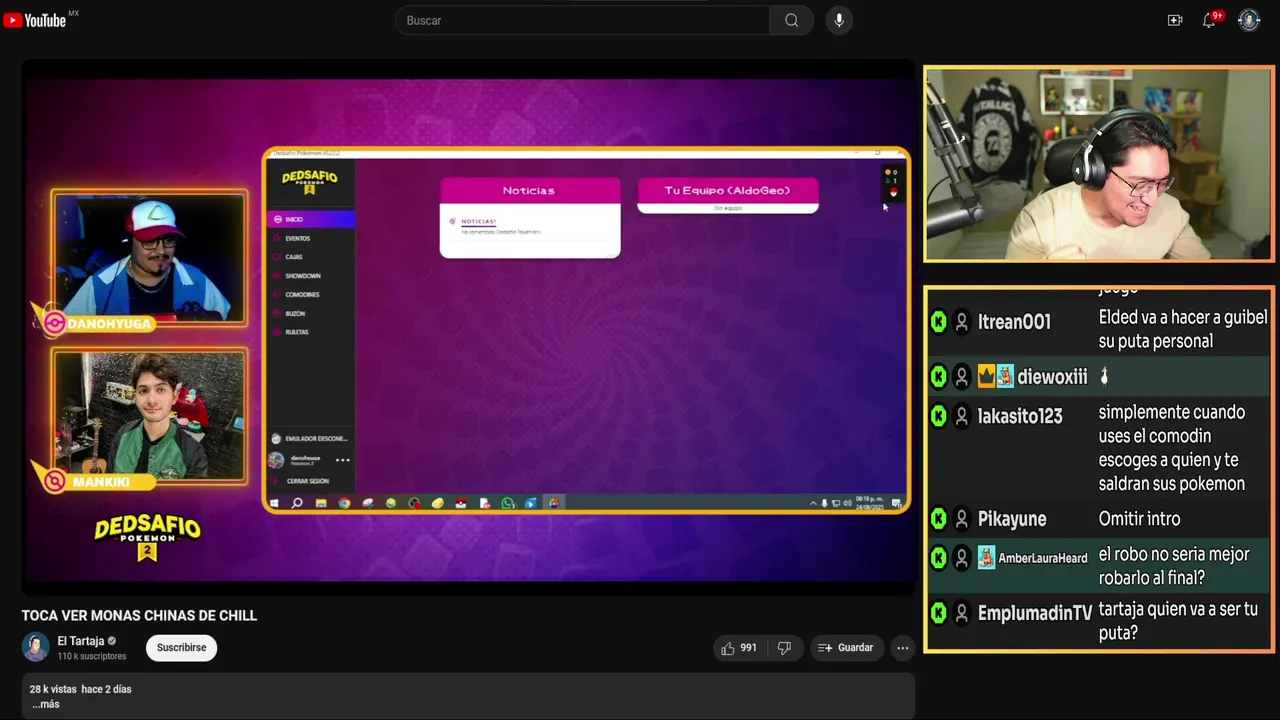This screenshot has height=720, width=1280.
Task: Click the 'Omitir intro' chat message
Action: click(x=1139, y=519)
